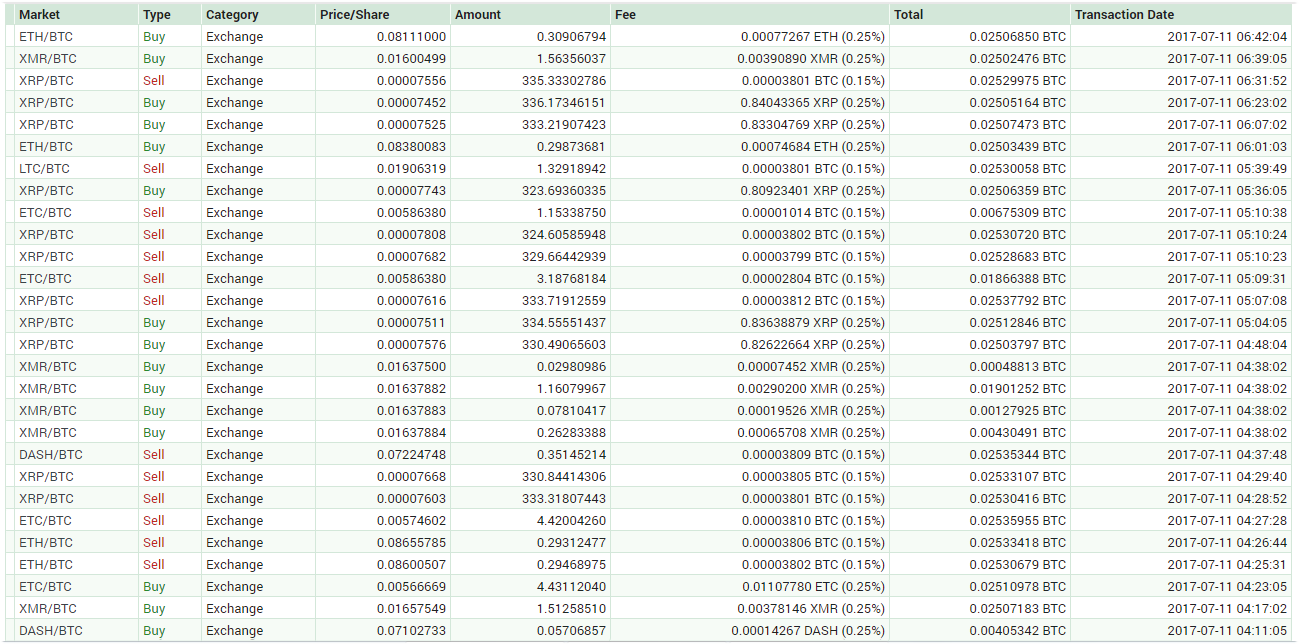Select the price 0.01637500
1299x644 pixels.
pyautogui.click(x=411, y=367)
